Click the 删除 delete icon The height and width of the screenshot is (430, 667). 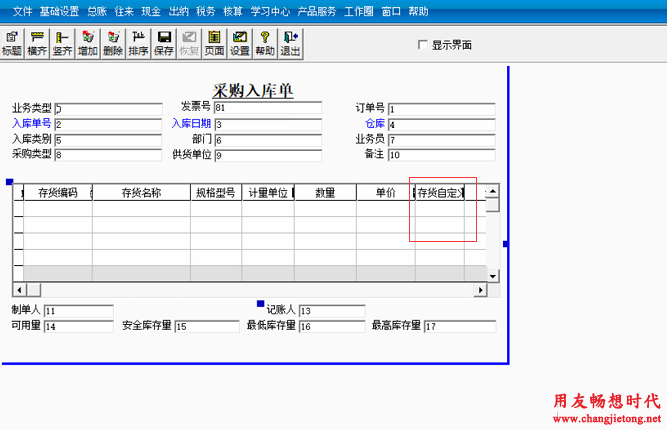click(113, 44)
